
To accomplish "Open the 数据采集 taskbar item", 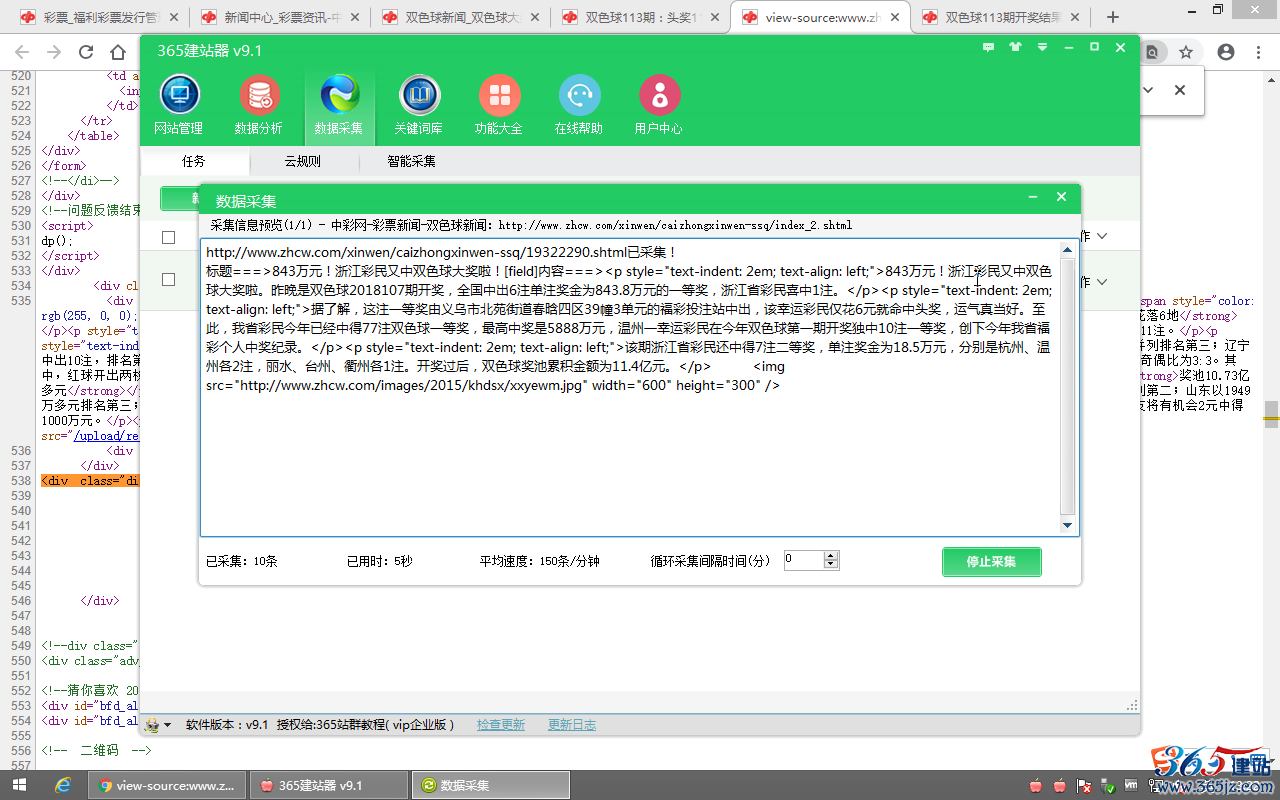I will [492, 785].
